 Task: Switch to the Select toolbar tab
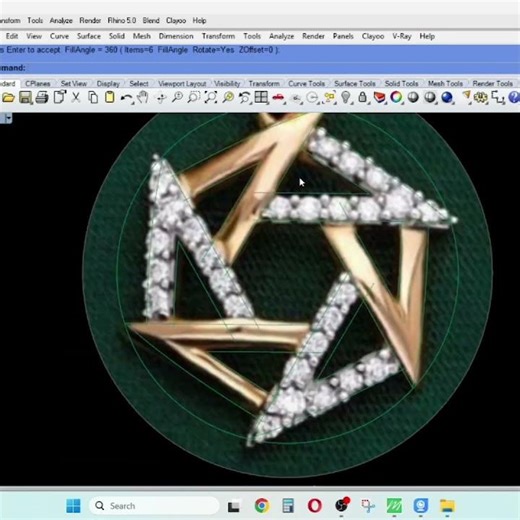[x=139, y=83]
